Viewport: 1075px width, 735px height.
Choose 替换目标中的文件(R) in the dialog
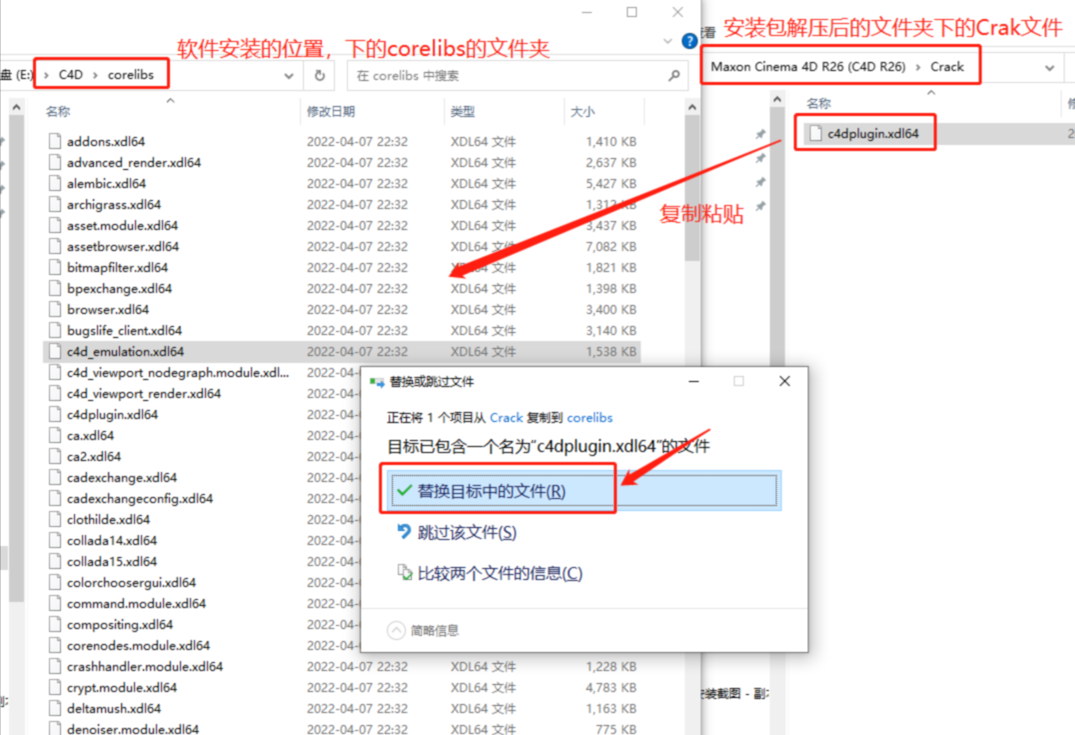(490, 491)
